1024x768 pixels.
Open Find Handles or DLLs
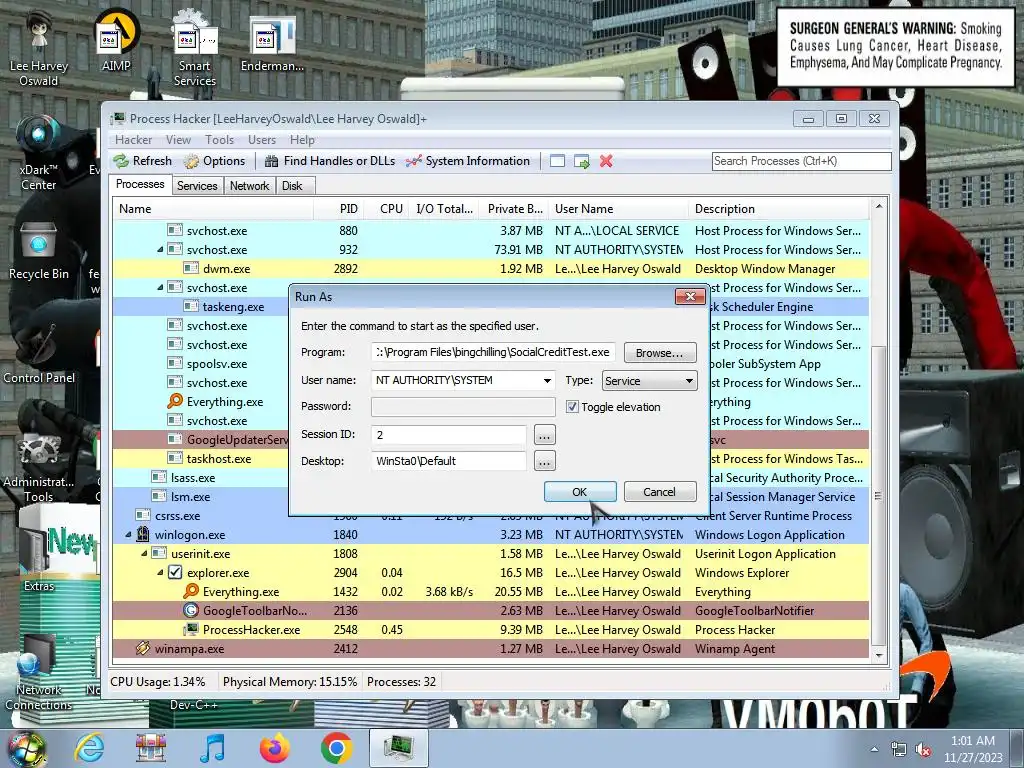point(330,161)
